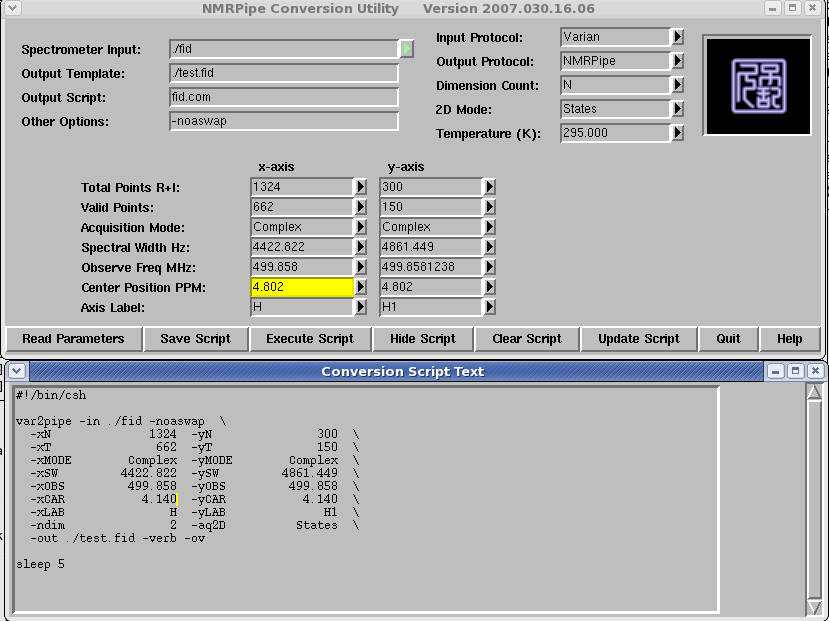
Task: Click y-axis Spectral Width field 4861.449
Action: click(431, 247)
